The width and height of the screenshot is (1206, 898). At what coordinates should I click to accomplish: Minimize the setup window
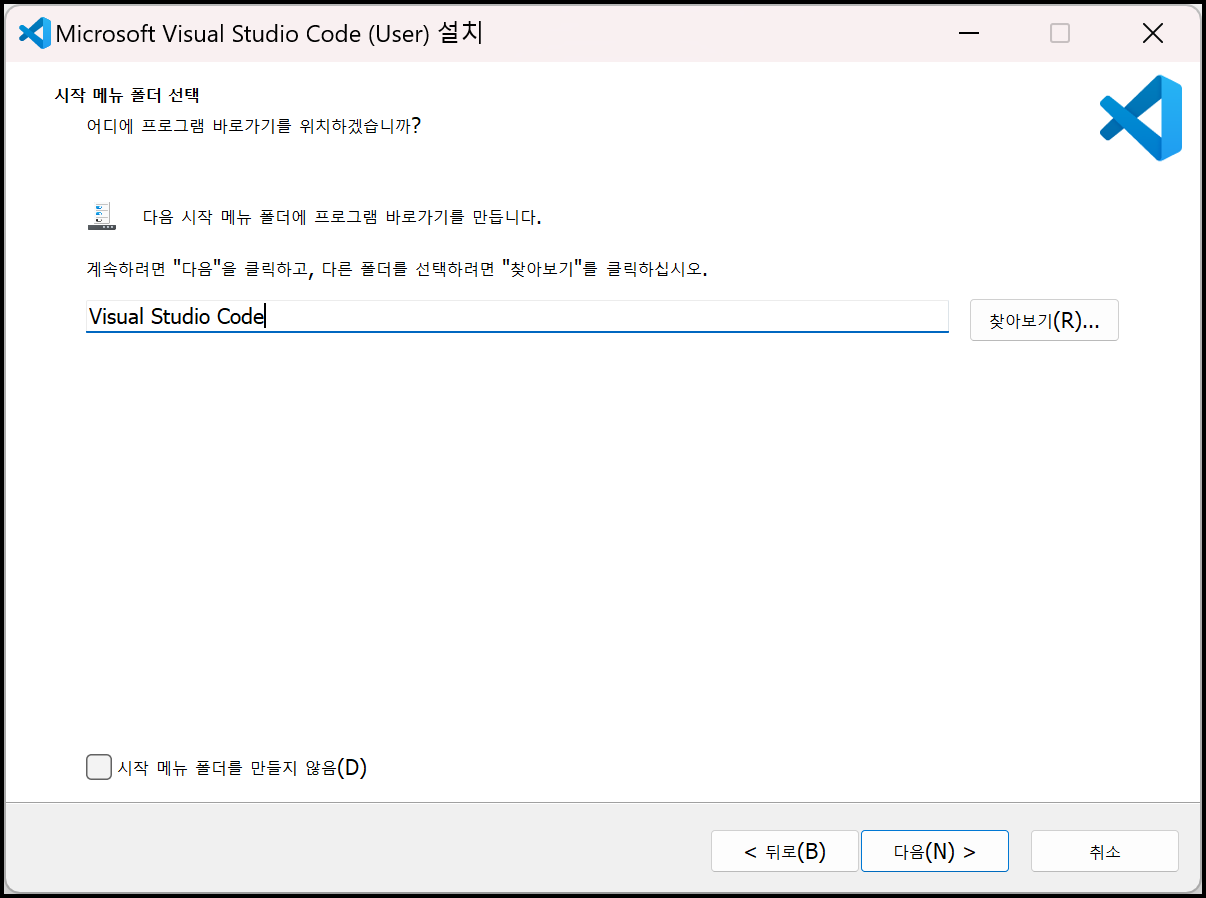(x=968, y=33)
